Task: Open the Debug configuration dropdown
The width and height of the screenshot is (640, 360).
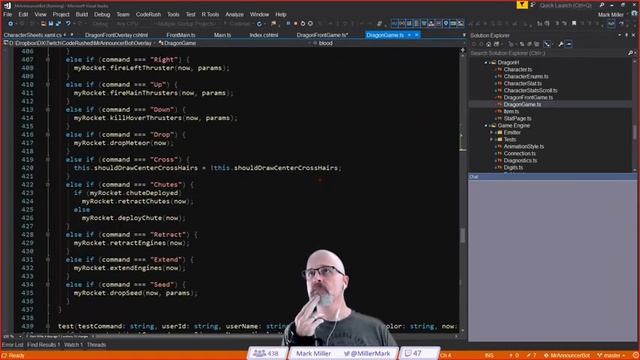Action: pos(102,24)
